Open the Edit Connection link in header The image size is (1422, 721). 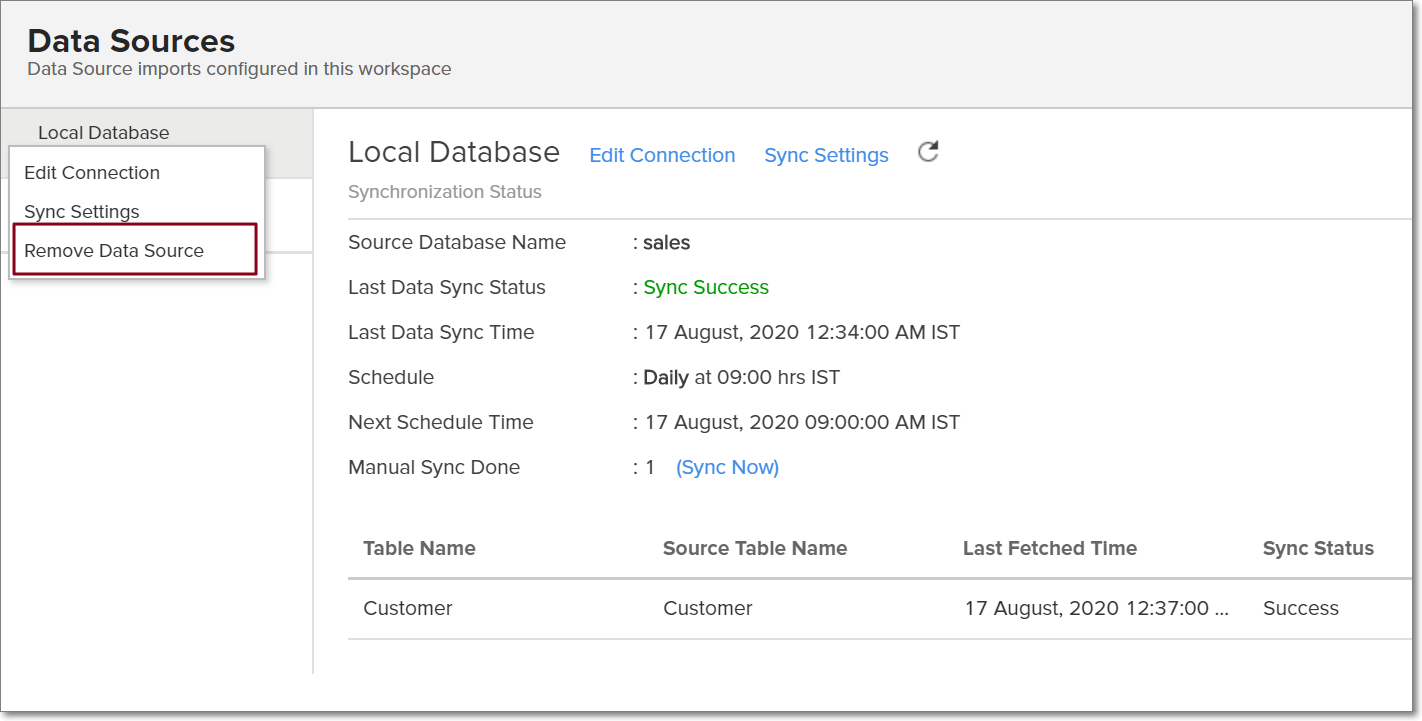(662, 156)
